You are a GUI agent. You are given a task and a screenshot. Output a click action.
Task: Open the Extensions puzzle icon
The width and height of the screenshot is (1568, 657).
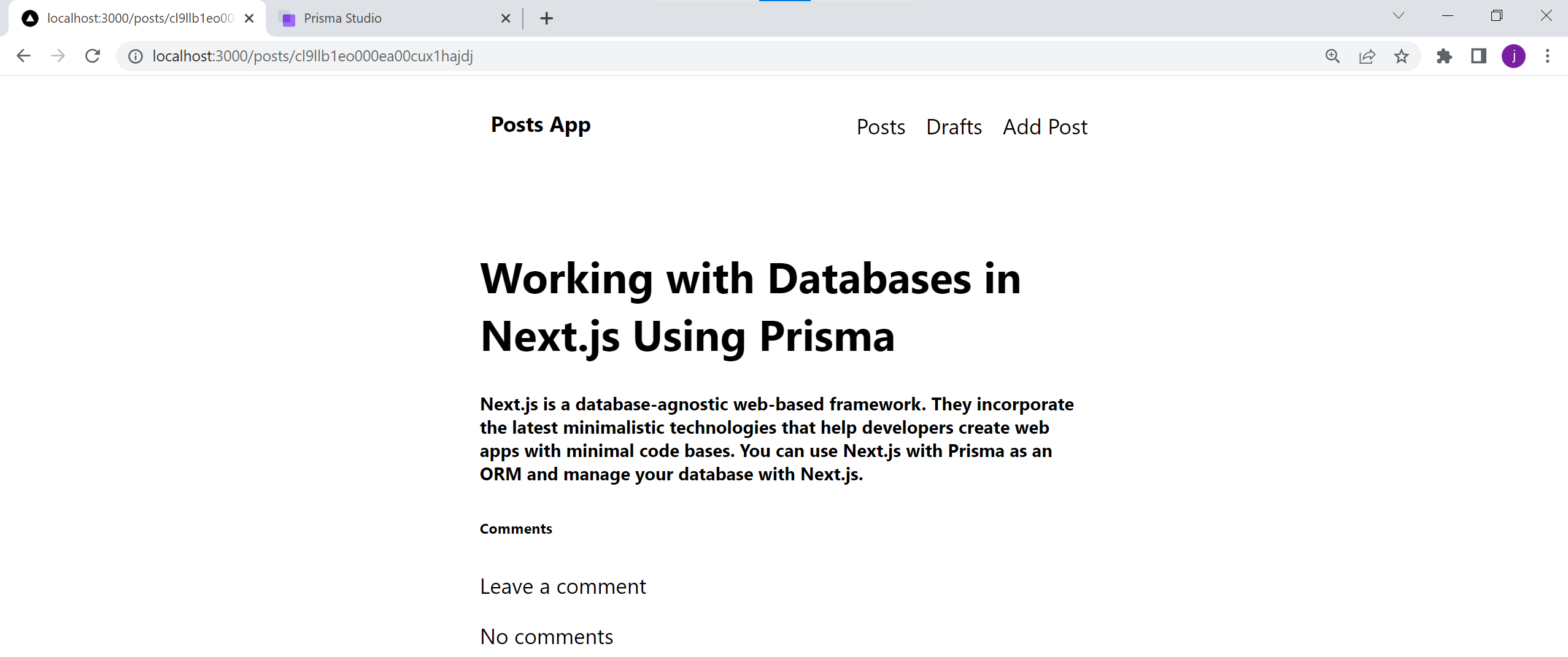click(x=1444, y=56)
